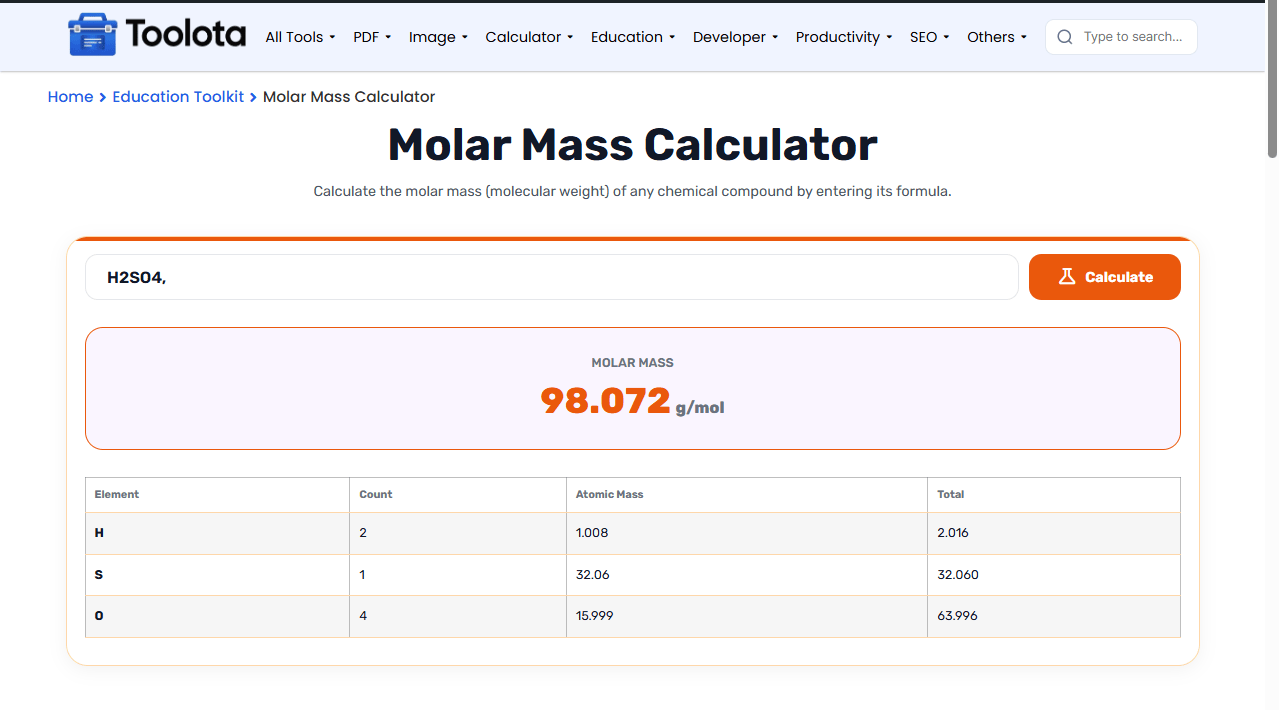Click atomic mass value 15.999

click(595, 616)
